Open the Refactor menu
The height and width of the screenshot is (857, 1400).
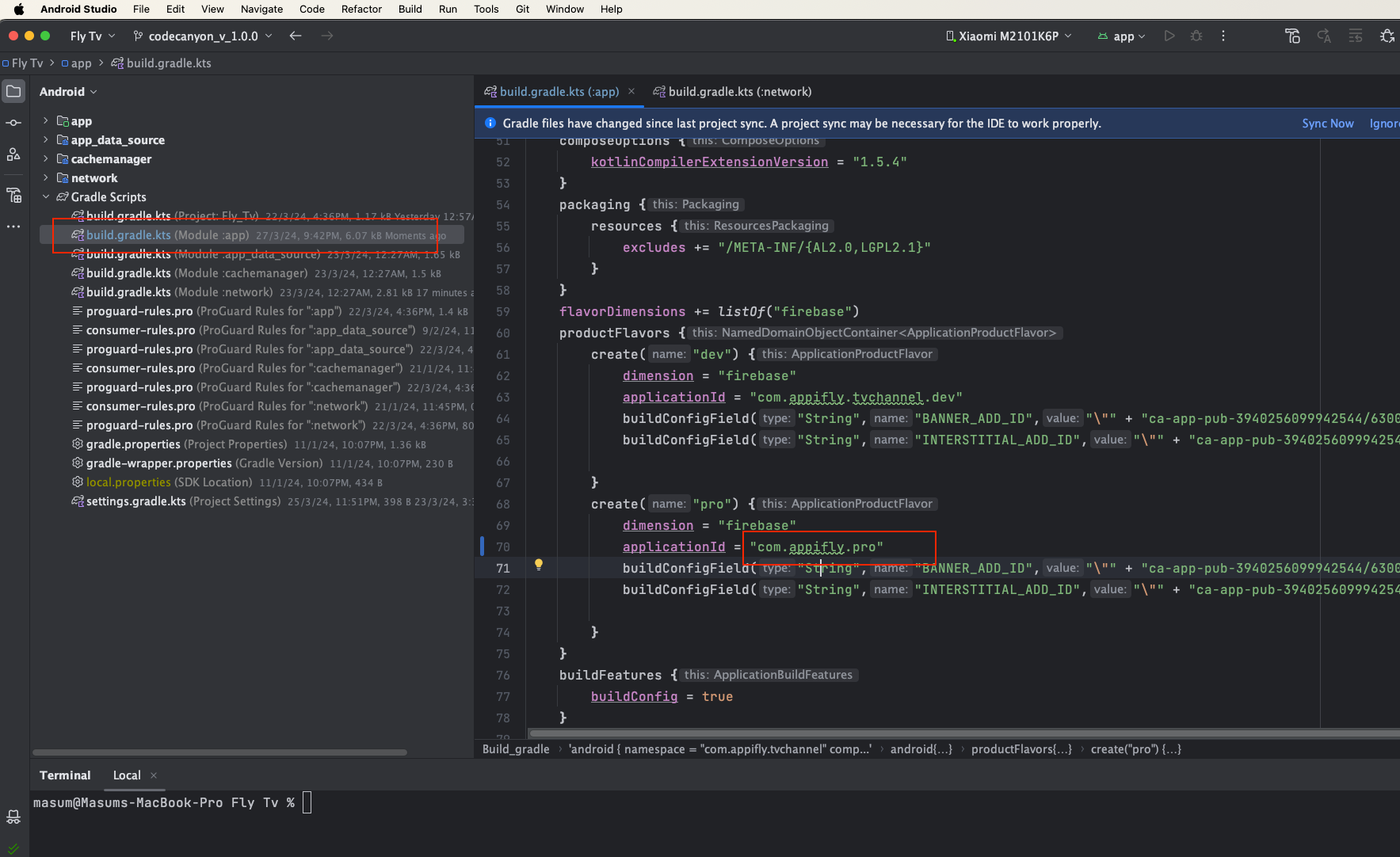(361, 10)
